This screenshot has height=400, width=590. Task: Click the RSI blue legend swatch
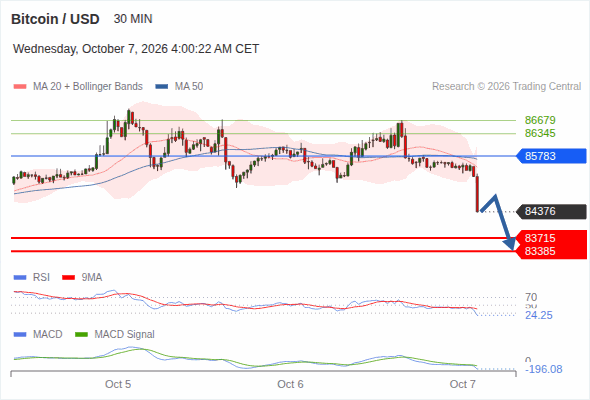pos(20,278)
